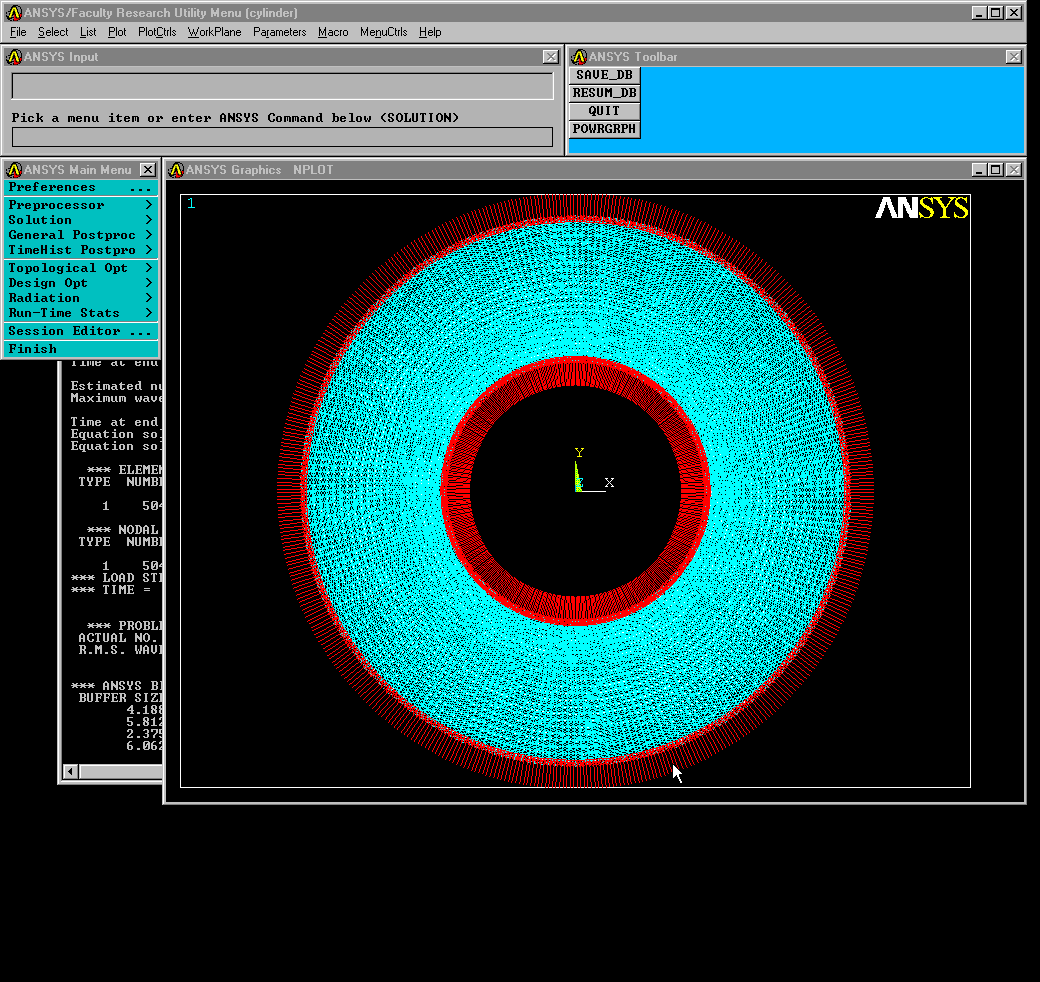Click the ANSYS command input field
The height and width of the screenshot is (982, 1040).
click(x=283, y=137)
